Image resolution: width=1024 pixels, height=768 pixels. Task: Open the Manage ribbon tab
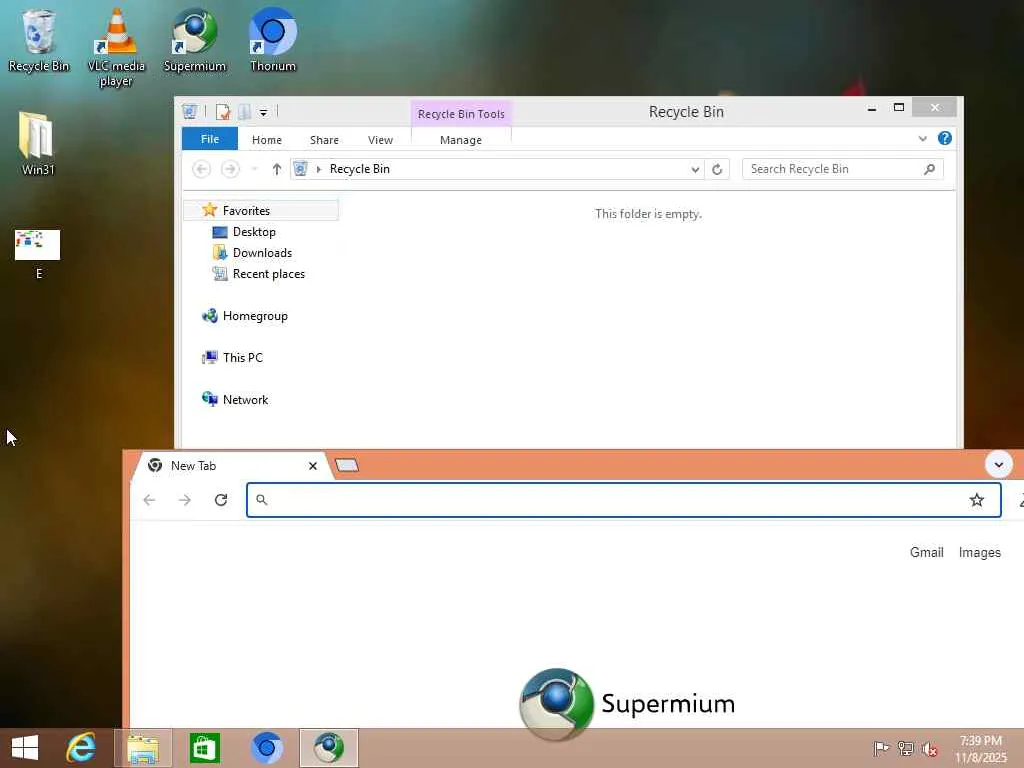pos(461,140)
